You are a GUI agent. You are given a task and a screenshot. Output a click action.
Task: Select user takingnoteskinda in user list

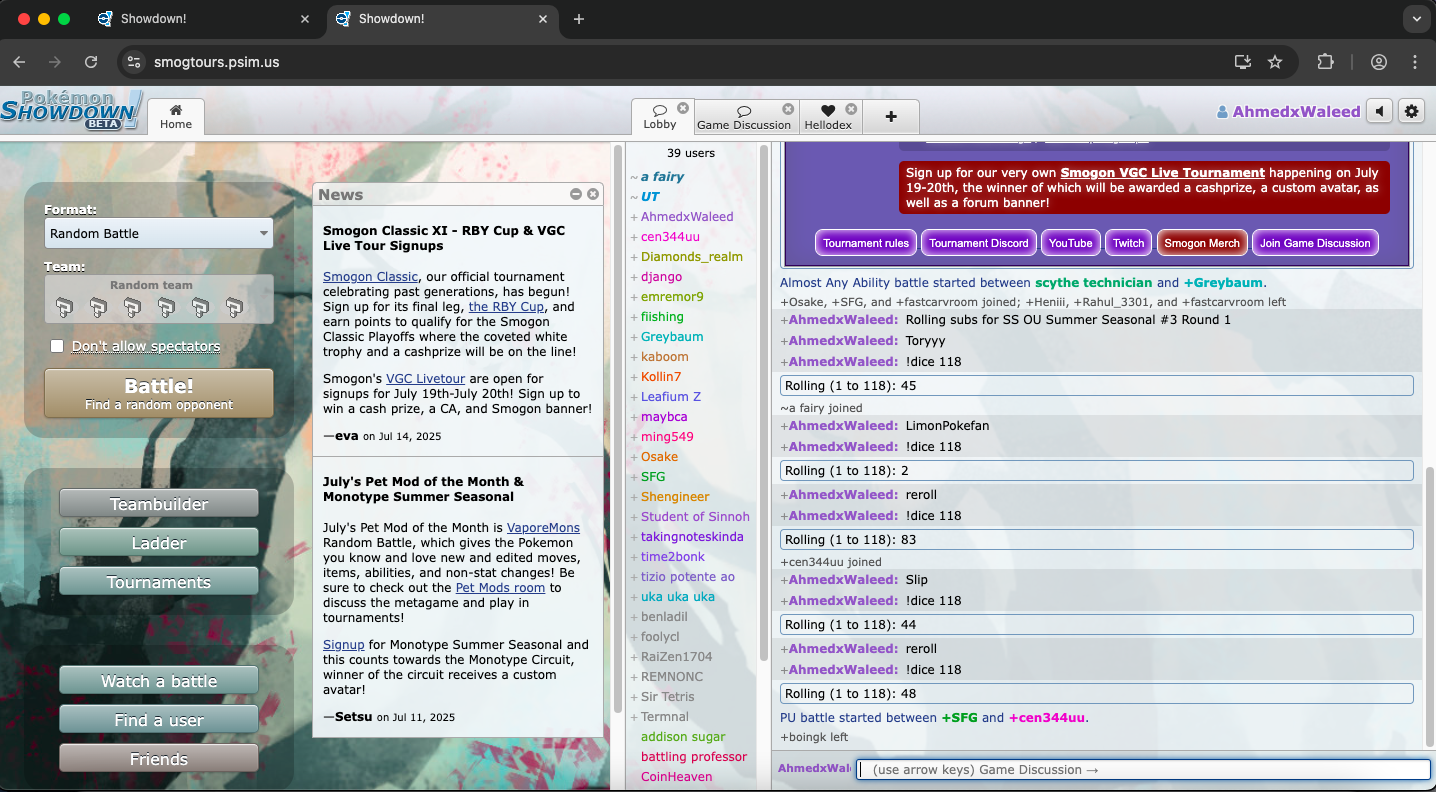click(692, 537)
